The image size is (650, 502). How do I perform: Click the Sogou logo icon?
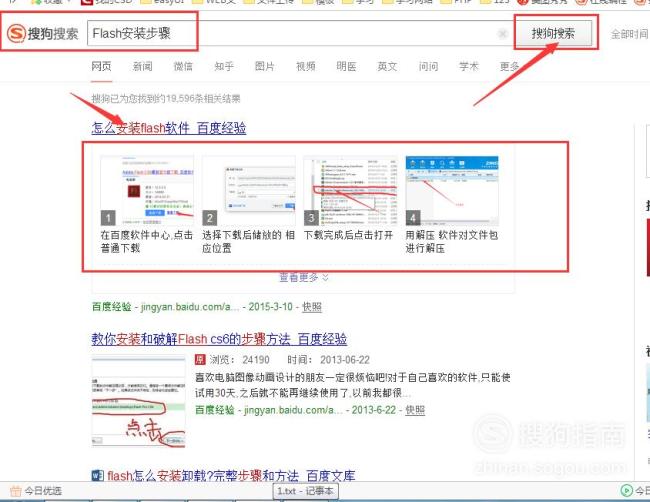point(17,33)
